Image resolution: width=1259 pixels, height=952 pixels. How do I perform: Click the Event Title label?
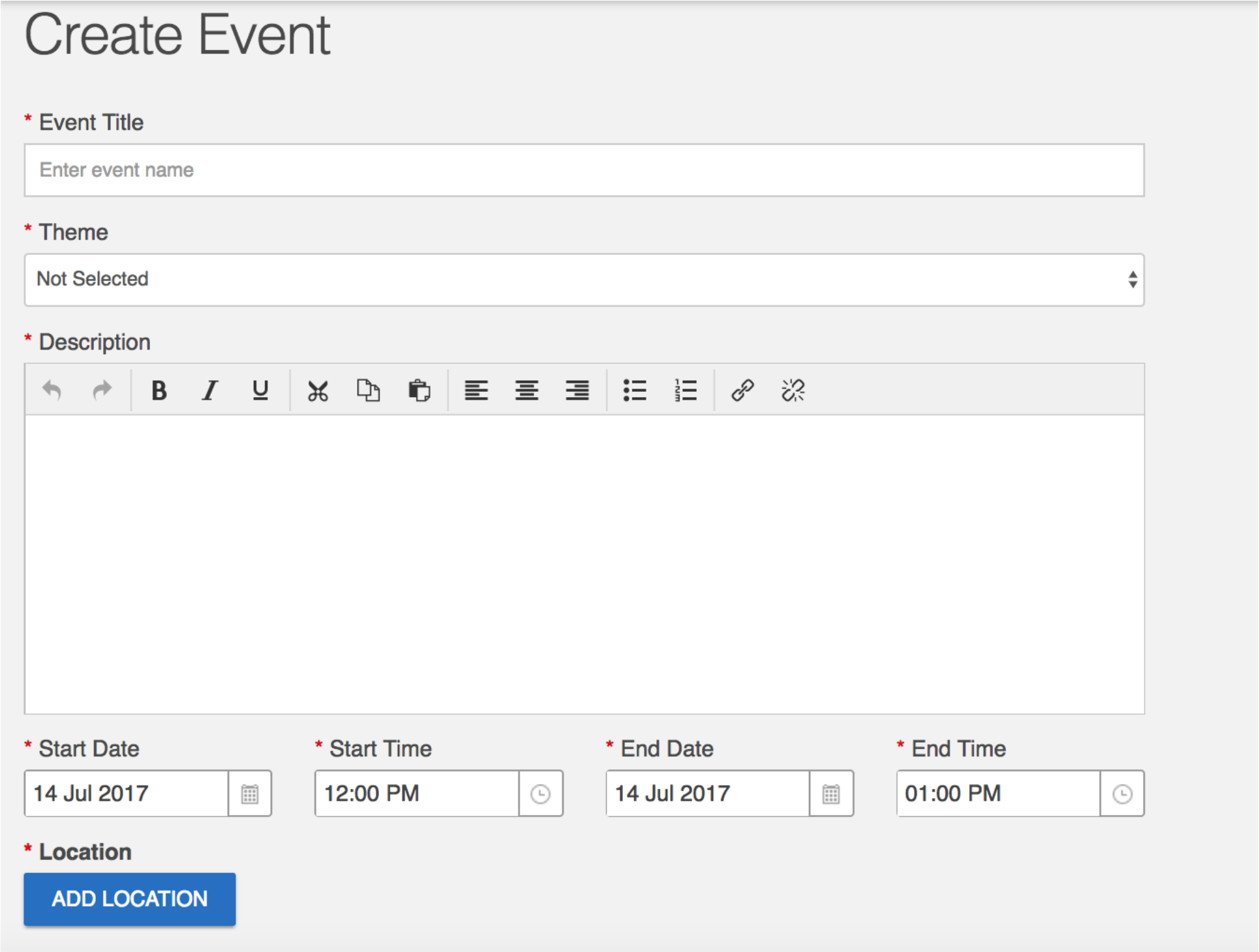point(91,123)
